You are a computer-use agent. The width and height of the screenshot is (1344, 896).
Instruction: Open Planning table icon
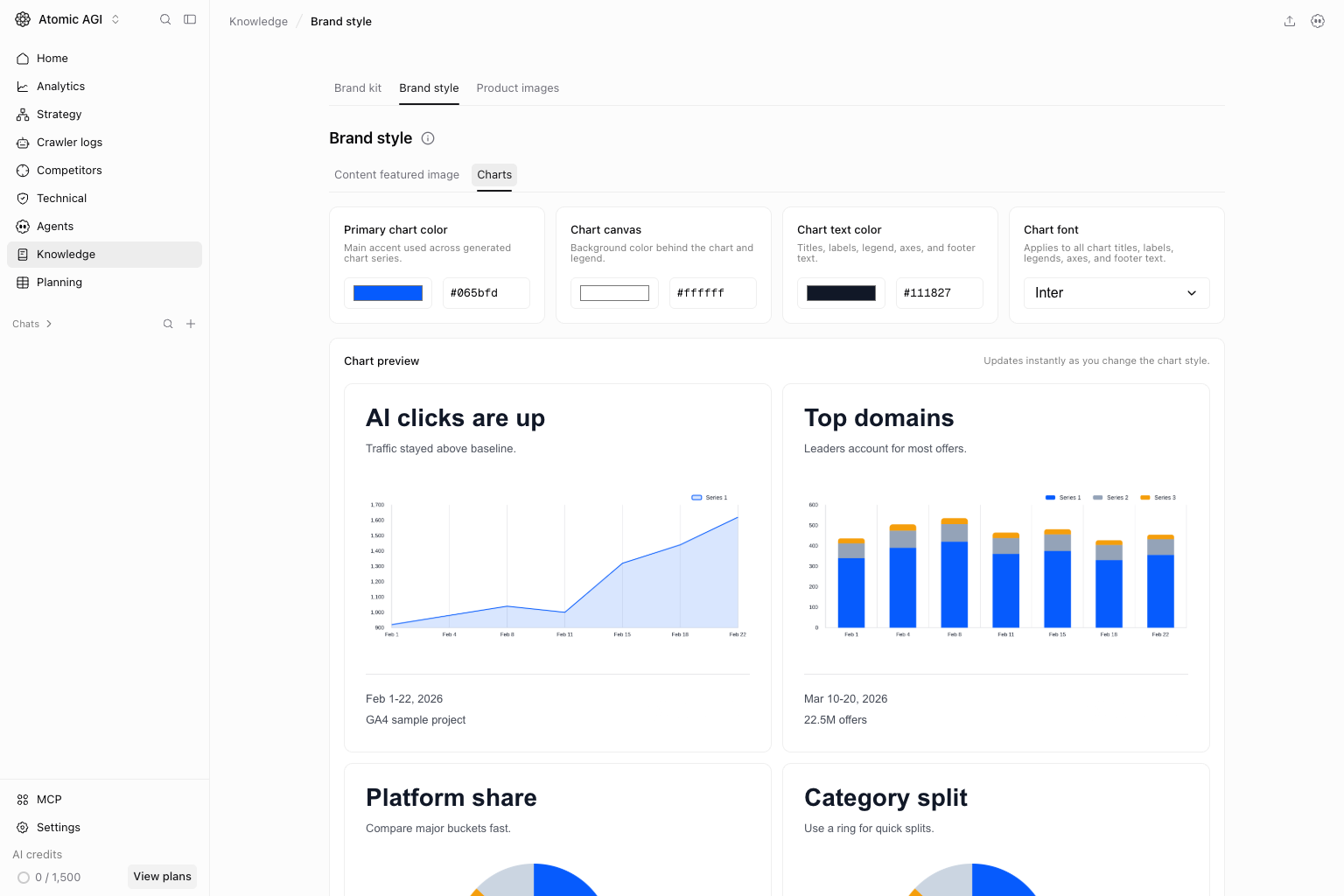click(x=23, y=283)
